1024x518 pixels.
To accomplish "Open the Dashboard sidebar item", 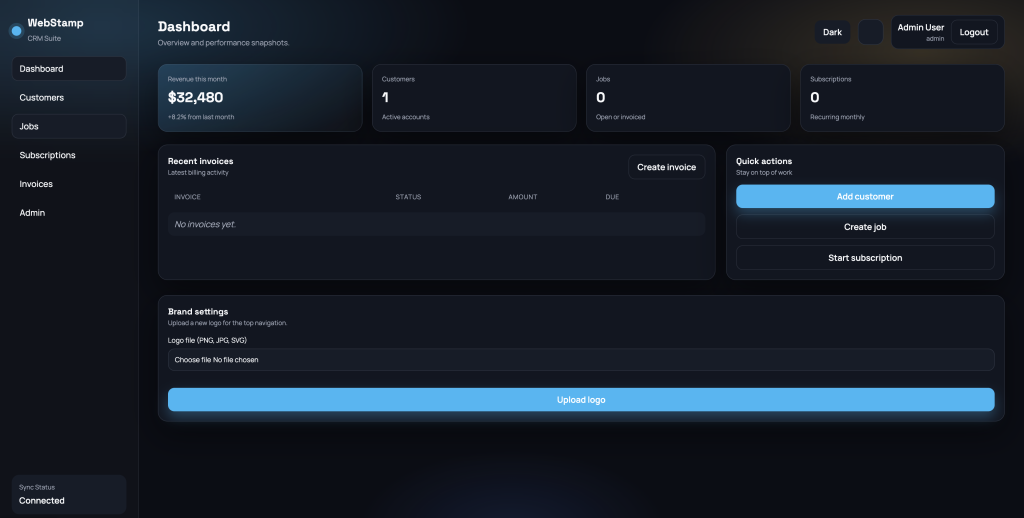I will click(x=69, y=69).
